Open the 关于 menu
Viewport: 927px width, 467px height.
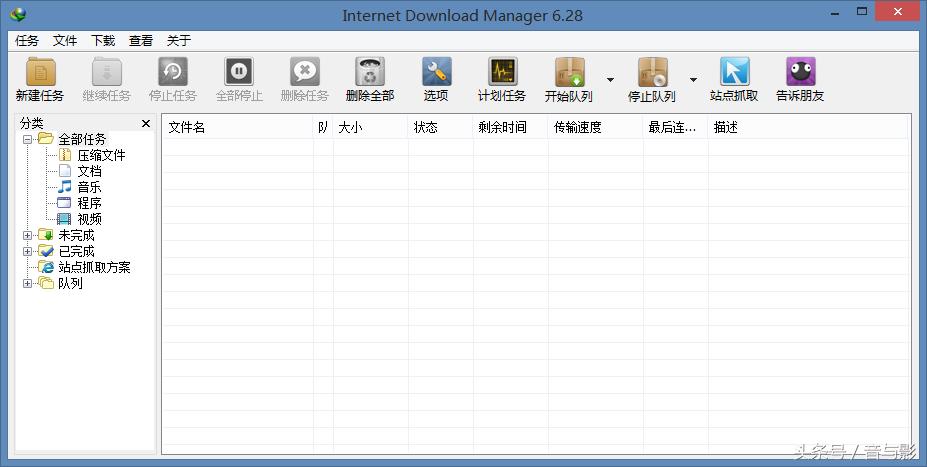click(x=179, y=40)
